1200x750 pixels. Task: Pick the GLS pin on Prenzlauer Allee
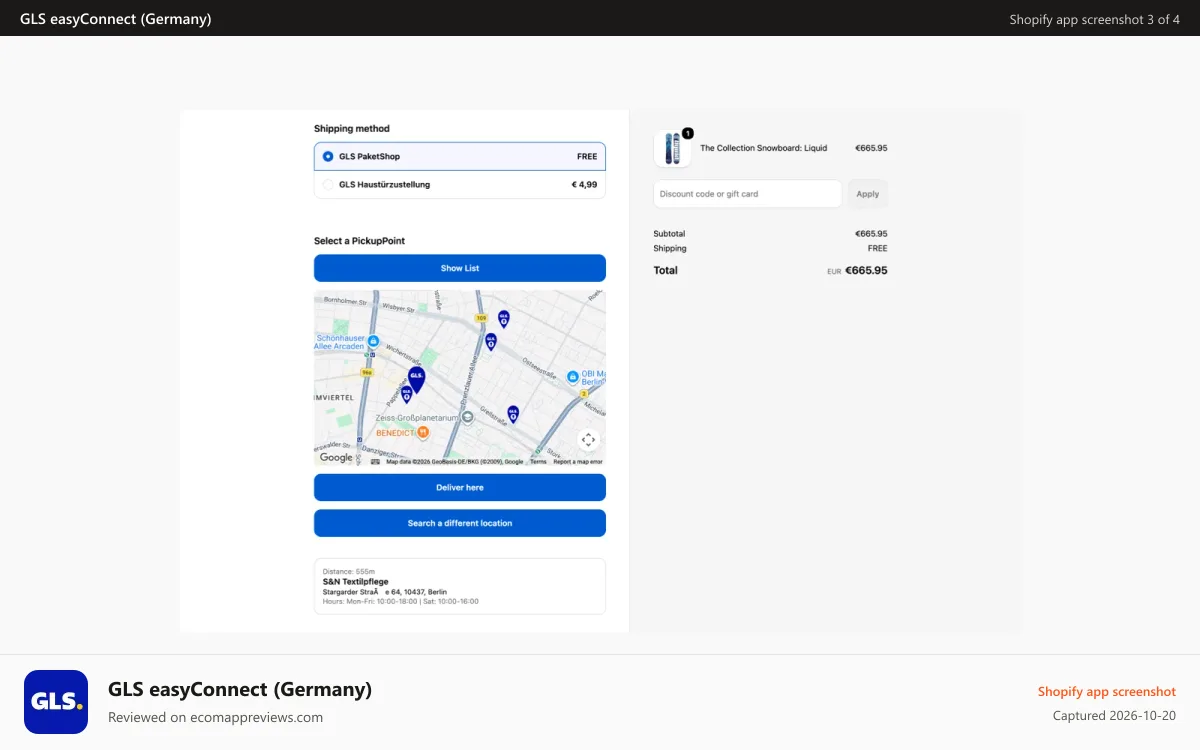pos(491,342)
